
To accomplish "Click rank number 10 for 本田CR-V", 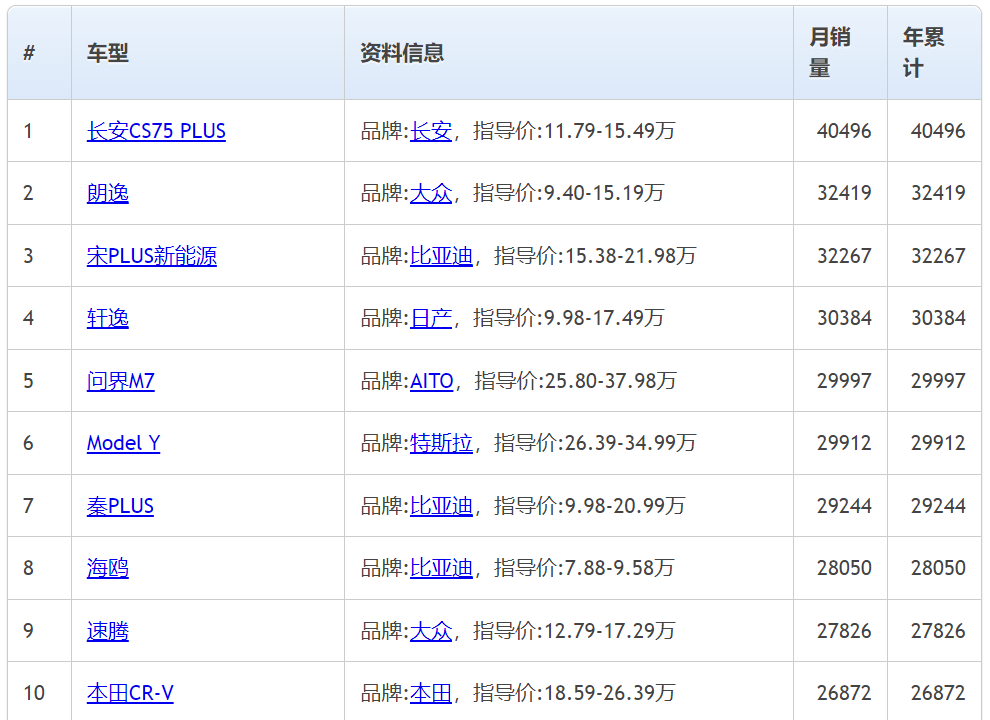I will click(34, 693).
